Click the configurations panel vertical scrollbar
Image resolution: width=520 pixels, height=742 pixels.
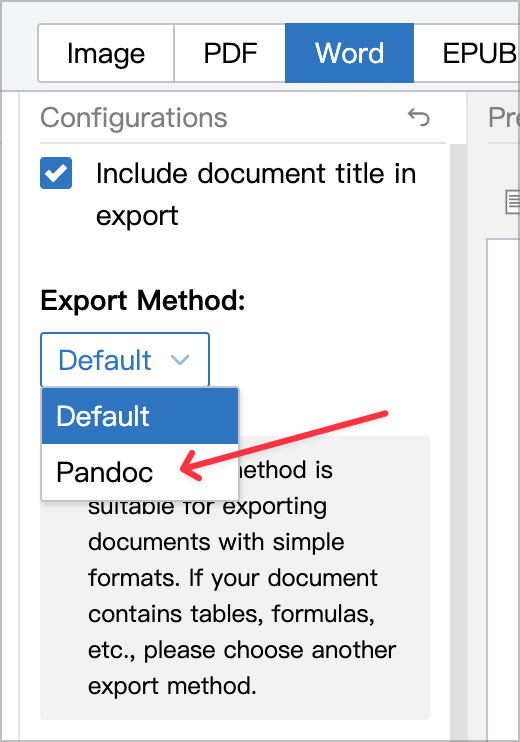pyautogui.click(x=458, y=442)
